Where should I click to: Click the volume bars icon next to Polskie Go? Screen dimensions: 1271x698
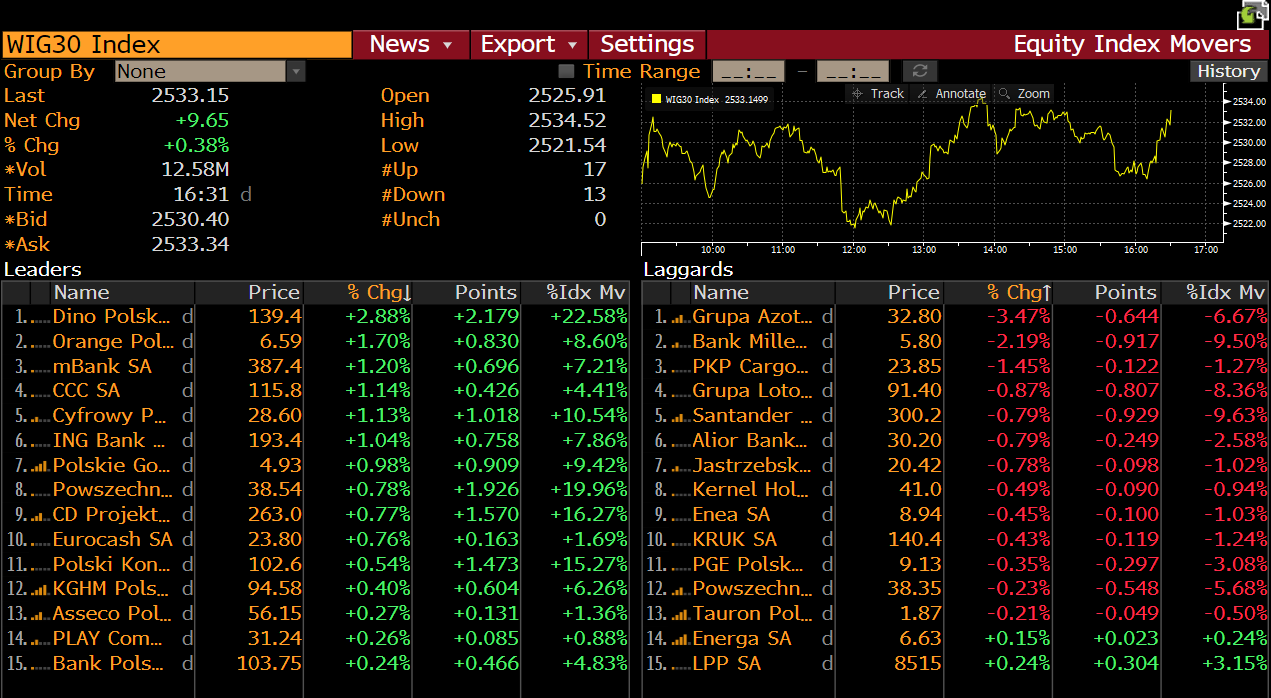coord(40,465)
